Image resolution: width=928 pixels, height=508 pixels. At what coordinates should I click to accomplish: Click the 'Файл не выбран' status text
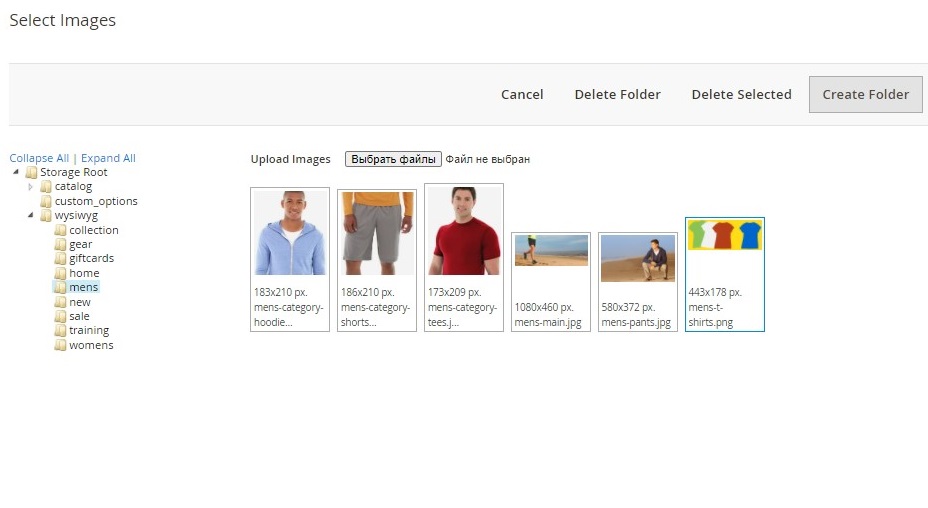[488, 159]
